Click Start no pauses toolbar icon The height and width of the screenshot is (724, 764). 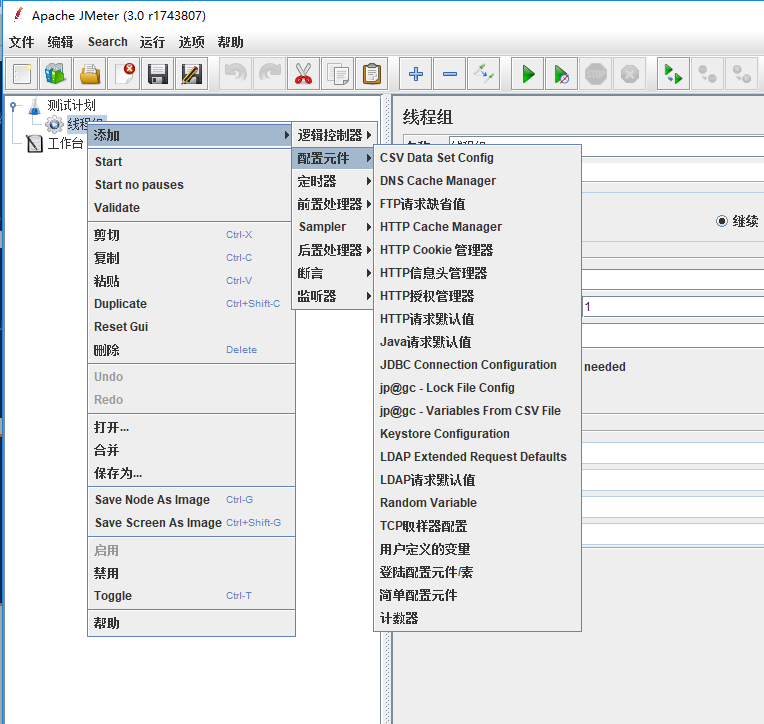pos(562,74)
